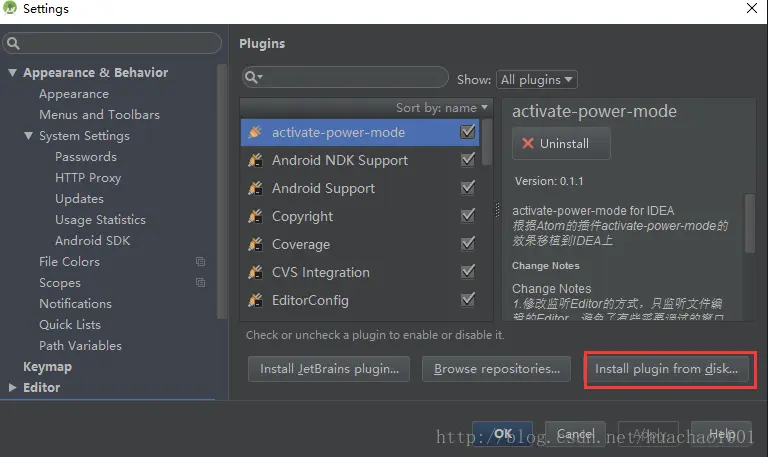Click the Copyright plugin icon
The height and width of the screenshot is (457, 768).
pyautogui.click(x=255, y=216)
